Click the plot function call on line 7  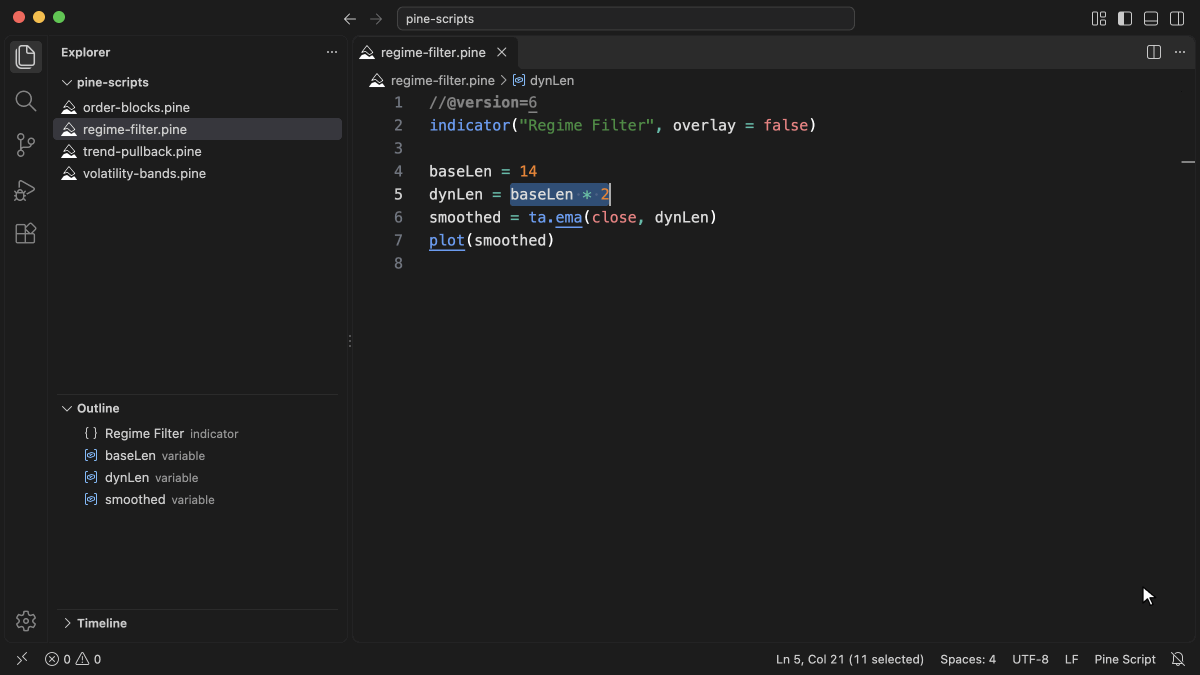(447, 240)
